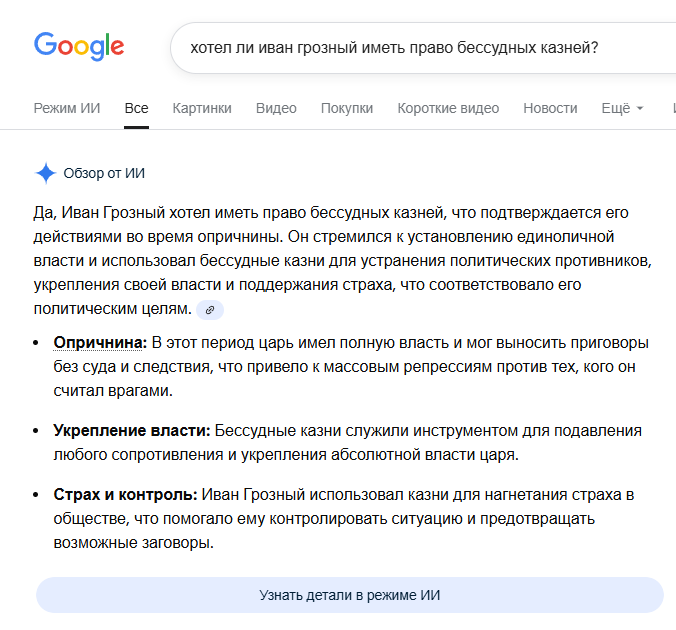
Task: Switch to Видео results tab
Action: click(276, 108)
